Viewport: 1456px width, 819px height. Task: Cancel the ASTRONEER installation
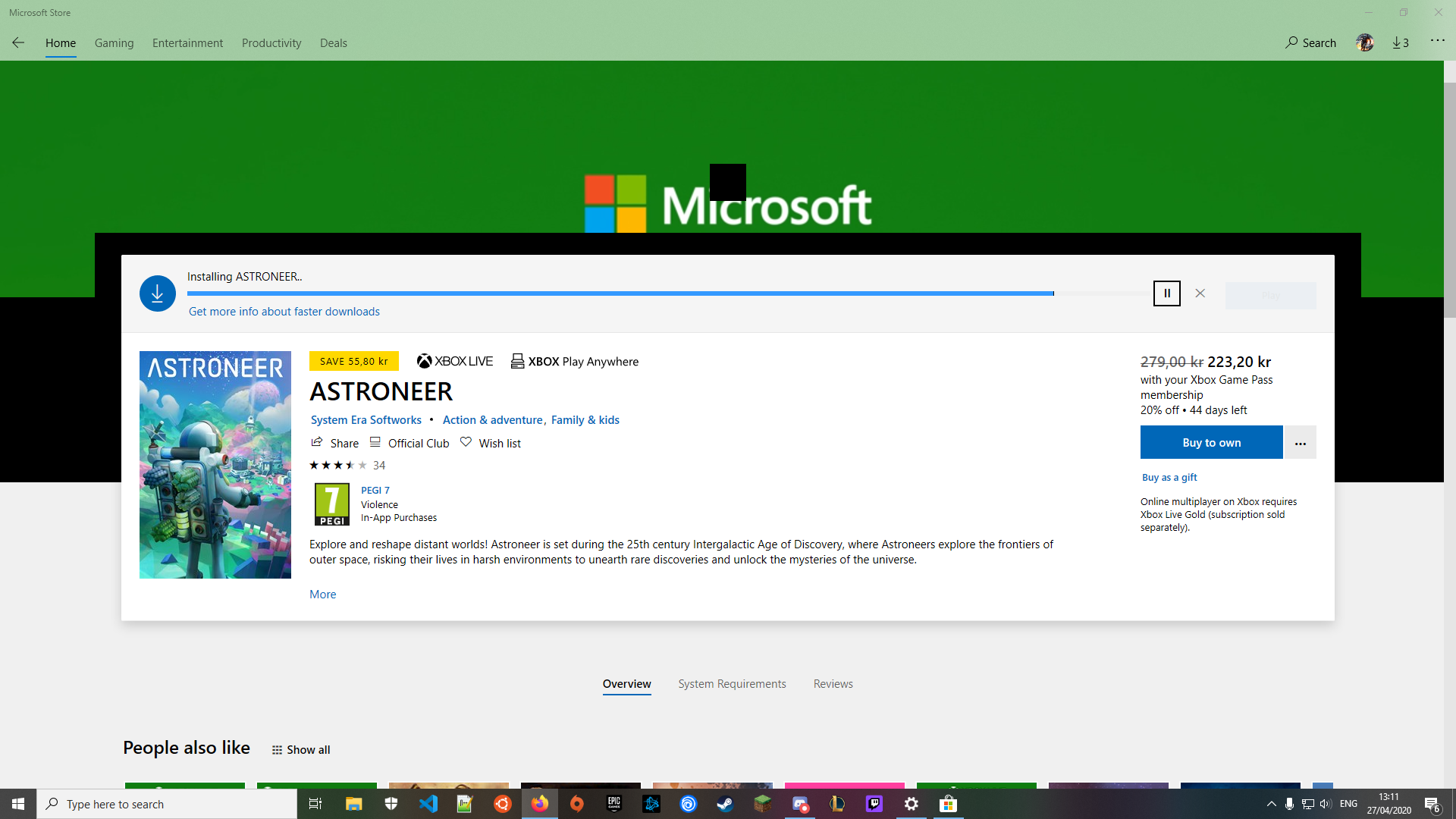tap(1200, 293)
